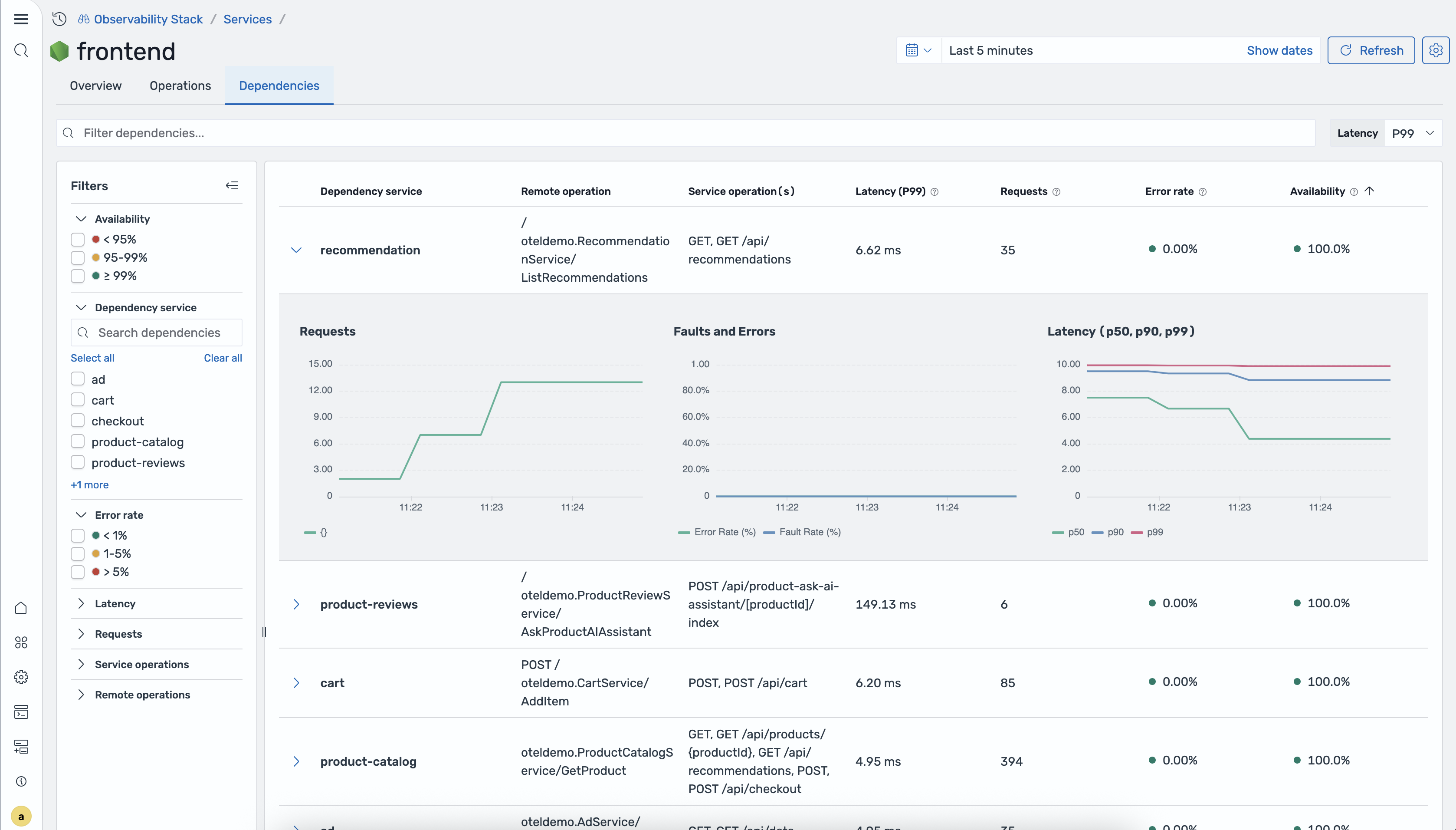Viewport: 1456px width, 830px height.
Task: Click the history clock icon in breadcrumb
Action: 59,19
